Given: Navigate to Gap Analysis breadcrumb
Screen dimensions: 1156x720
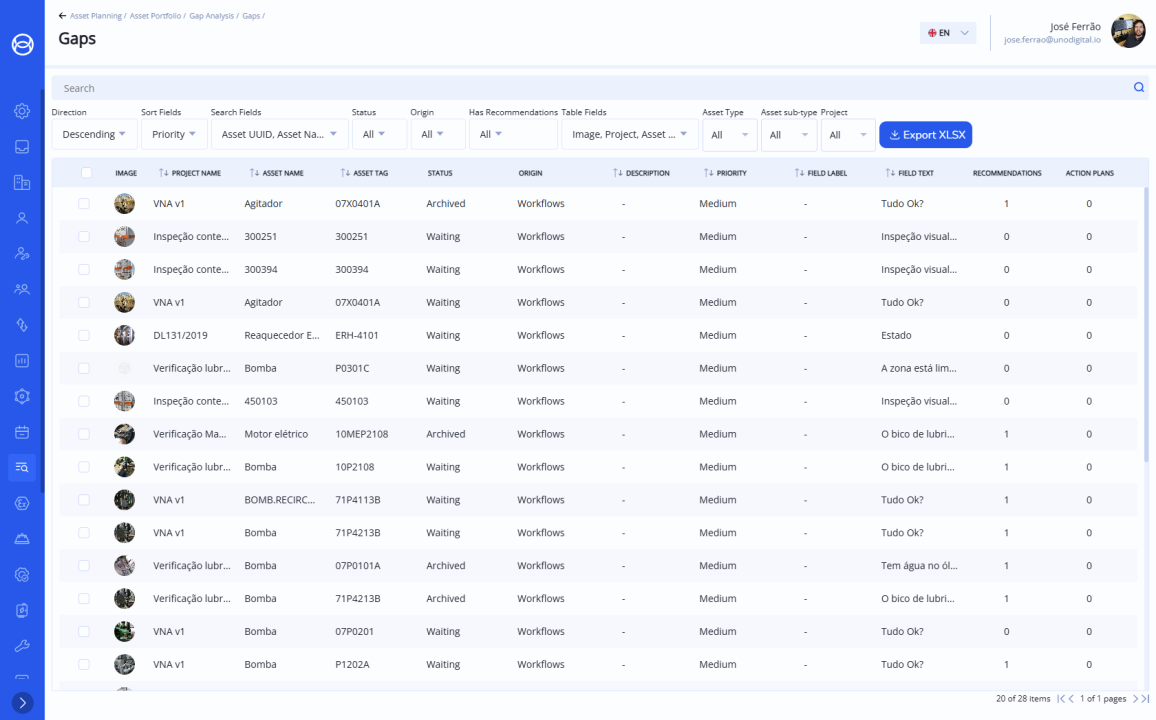Looking at the screenshot, I should coord(211,16).
